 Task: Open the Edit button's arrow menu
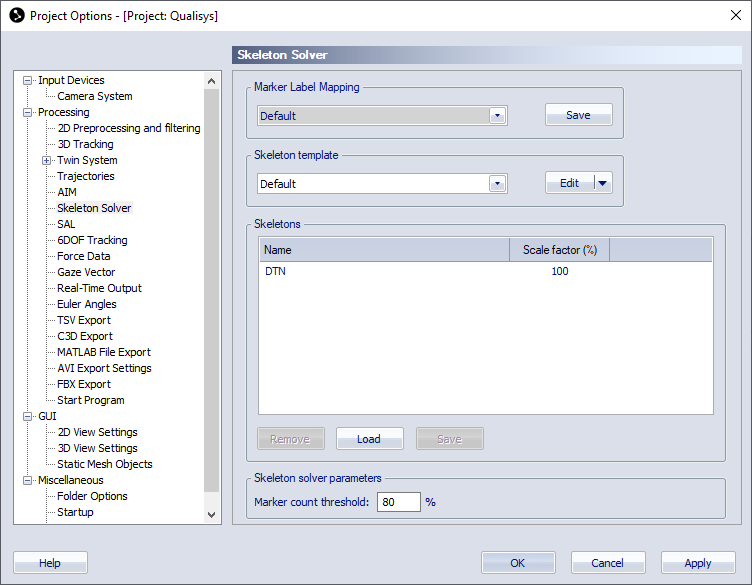603,183
